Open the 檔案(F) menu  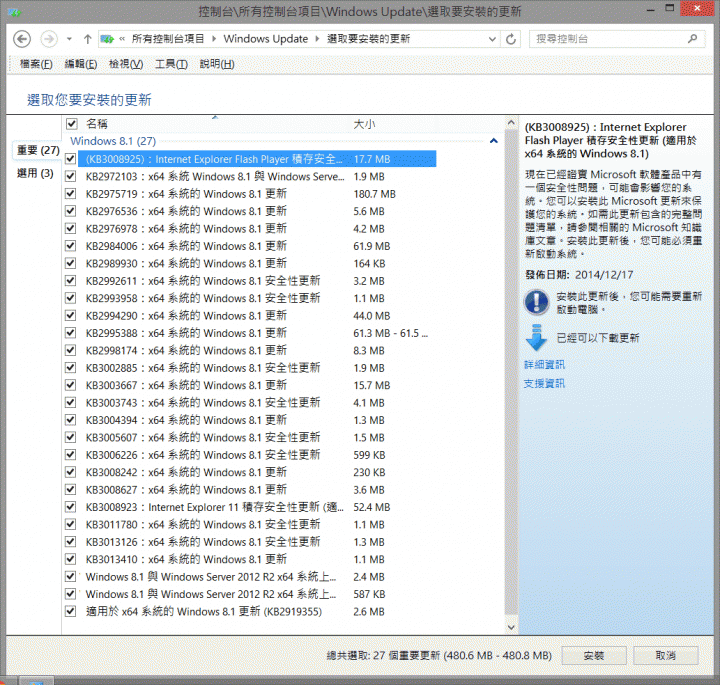[x=36, y=64]
